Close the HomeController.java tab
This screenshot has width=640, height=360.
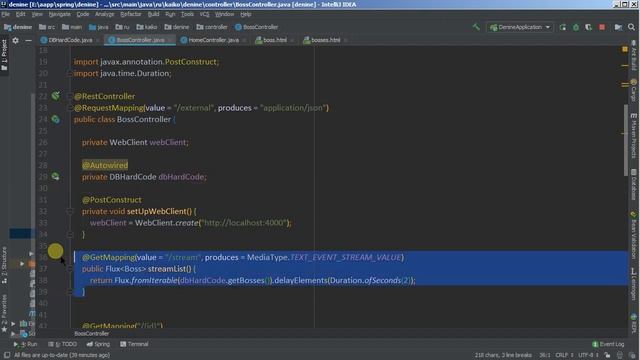point(244,40)
